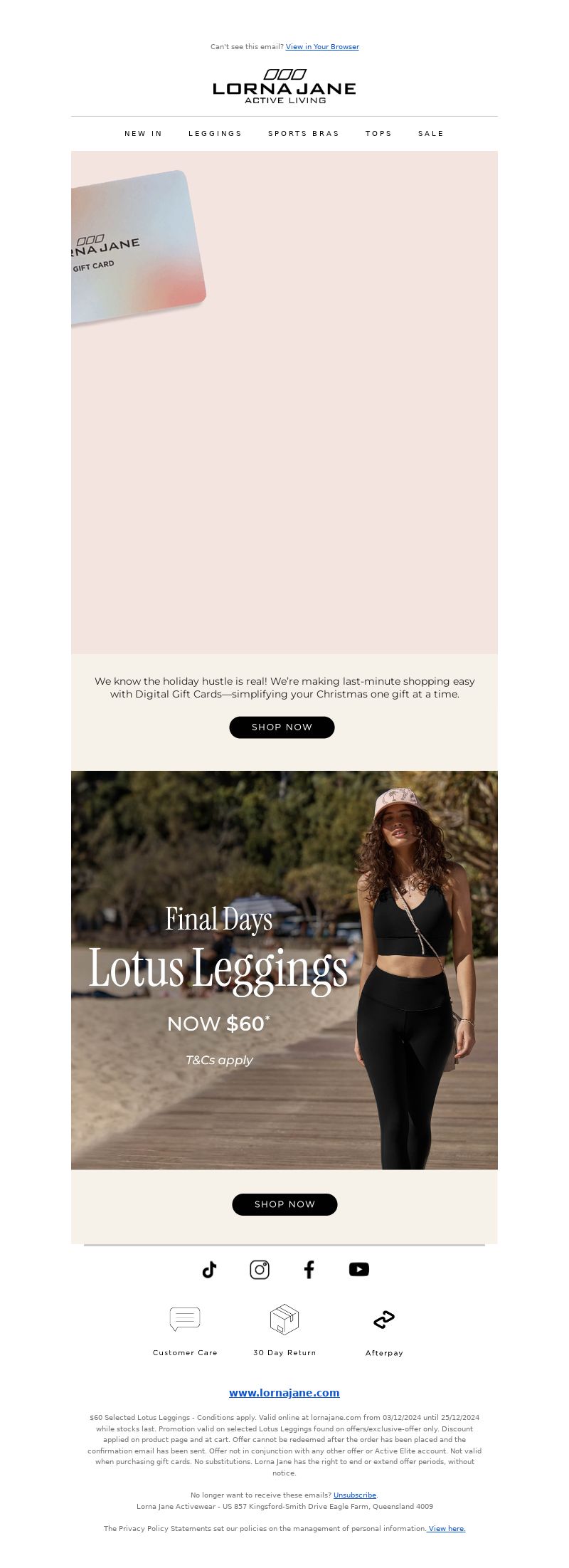Select the NEW IN menu item
Screen dimensions: 569x1568
(x=144, y=134)
